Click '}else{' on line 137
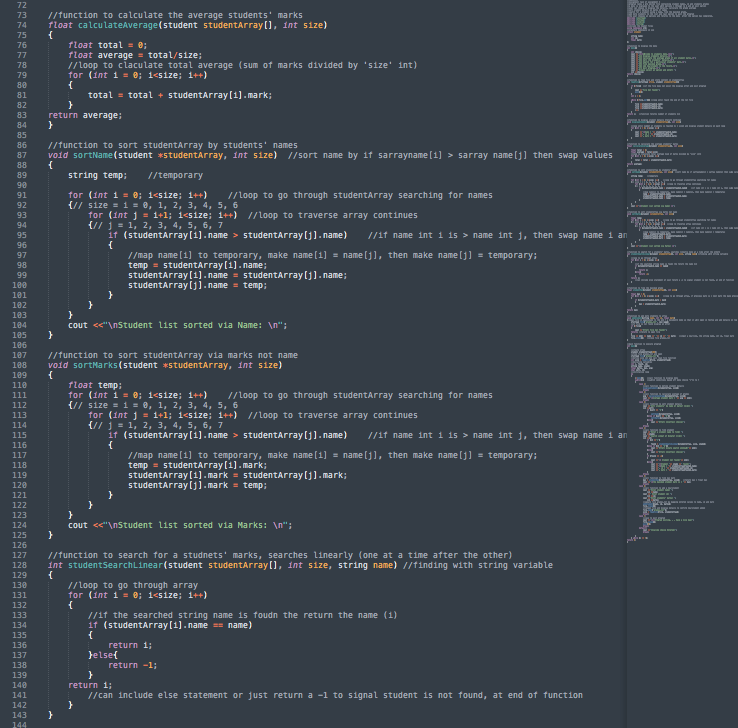This screenshot has height=728, width=738. [103, 655]
